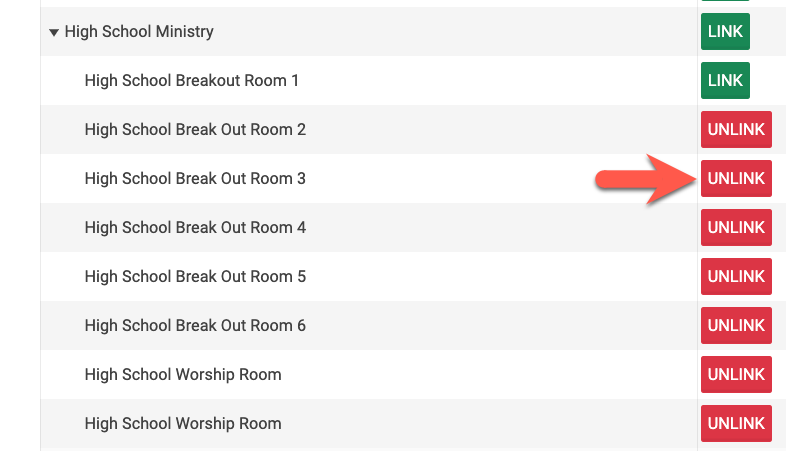The width and height of the screenshot is (786, 451).
Task: Unlink the upper High School Worship Room
Action: [x=736, y=374]
